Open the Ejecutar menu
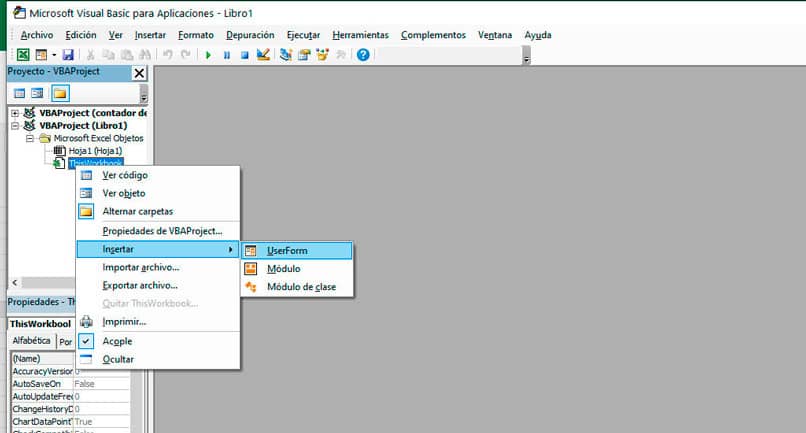Screen dimensions: 806x433 click(303, 35)
